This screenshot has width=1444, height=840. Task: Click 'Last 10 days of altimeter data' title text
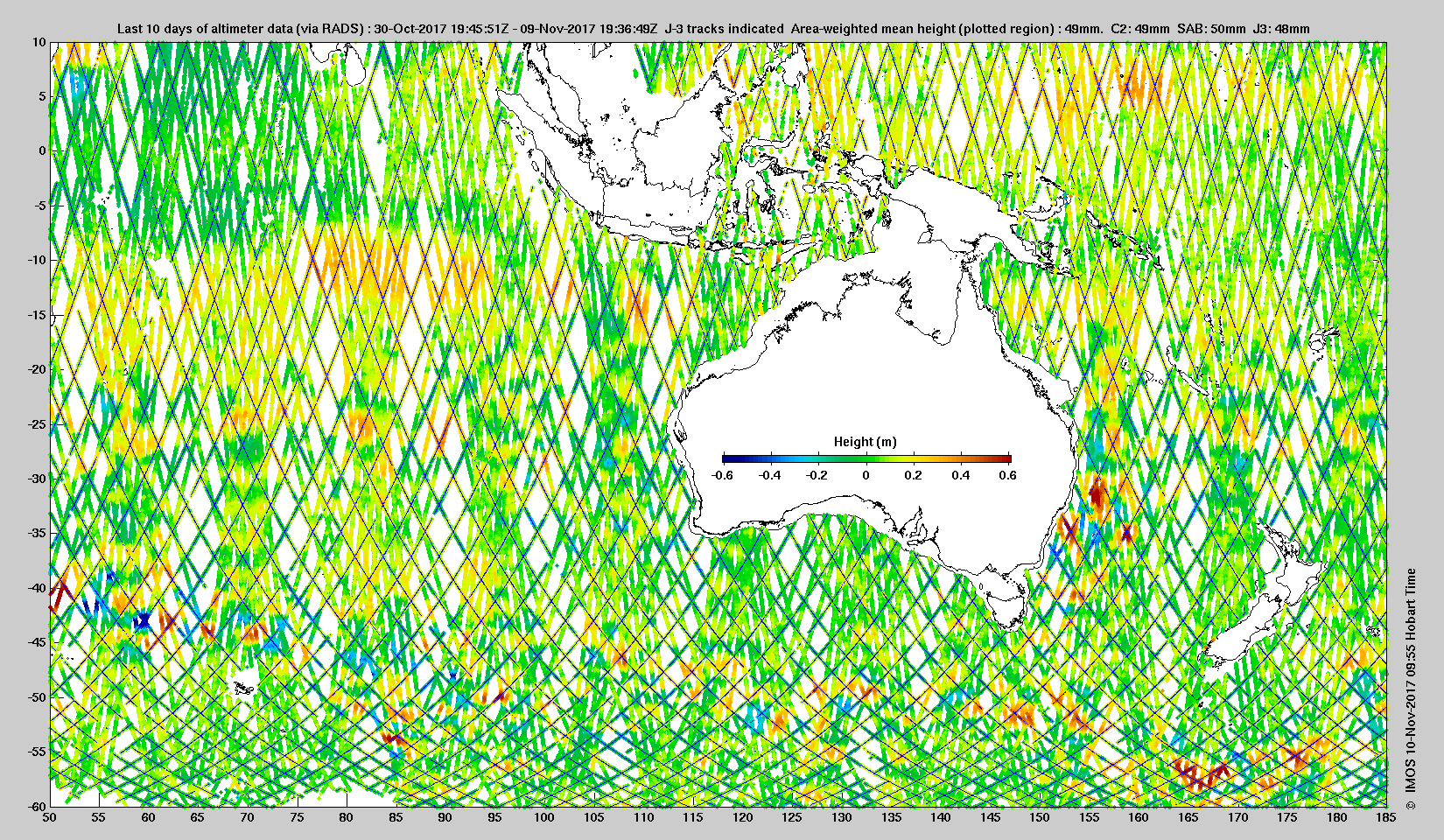(x=205, y=29)
